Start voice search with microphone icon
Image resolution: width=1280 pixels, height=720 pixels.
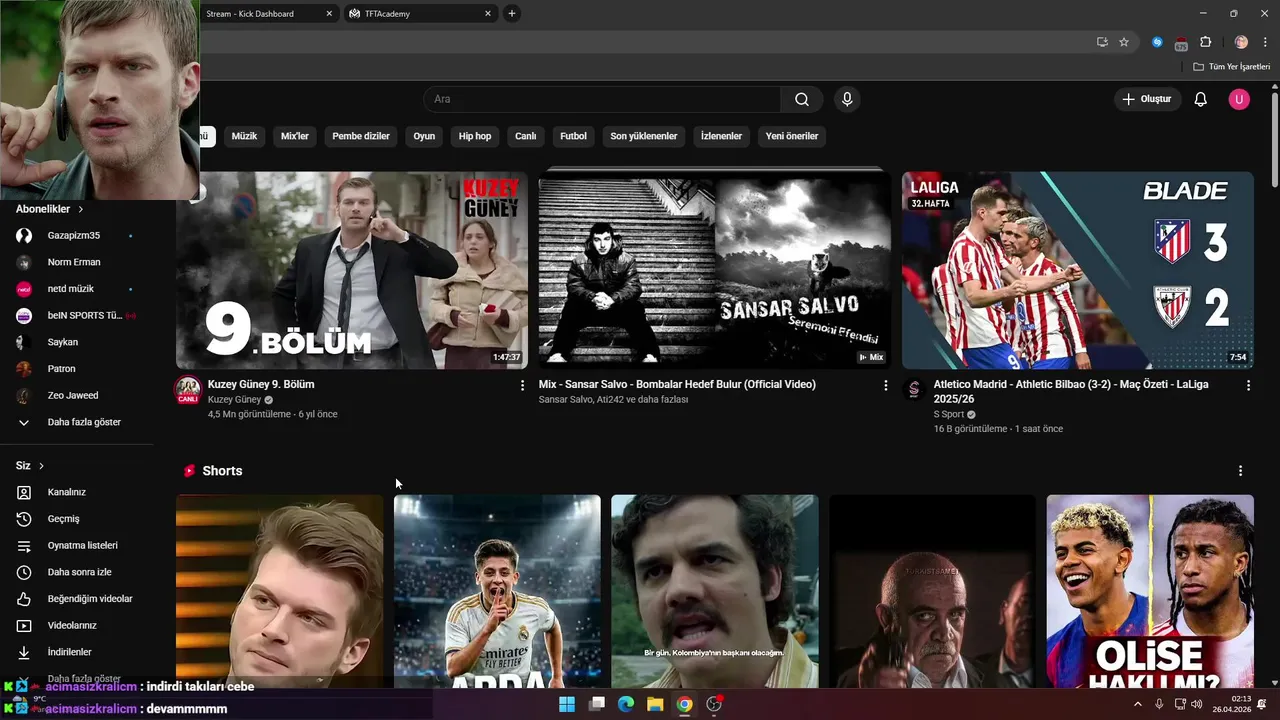847,99
